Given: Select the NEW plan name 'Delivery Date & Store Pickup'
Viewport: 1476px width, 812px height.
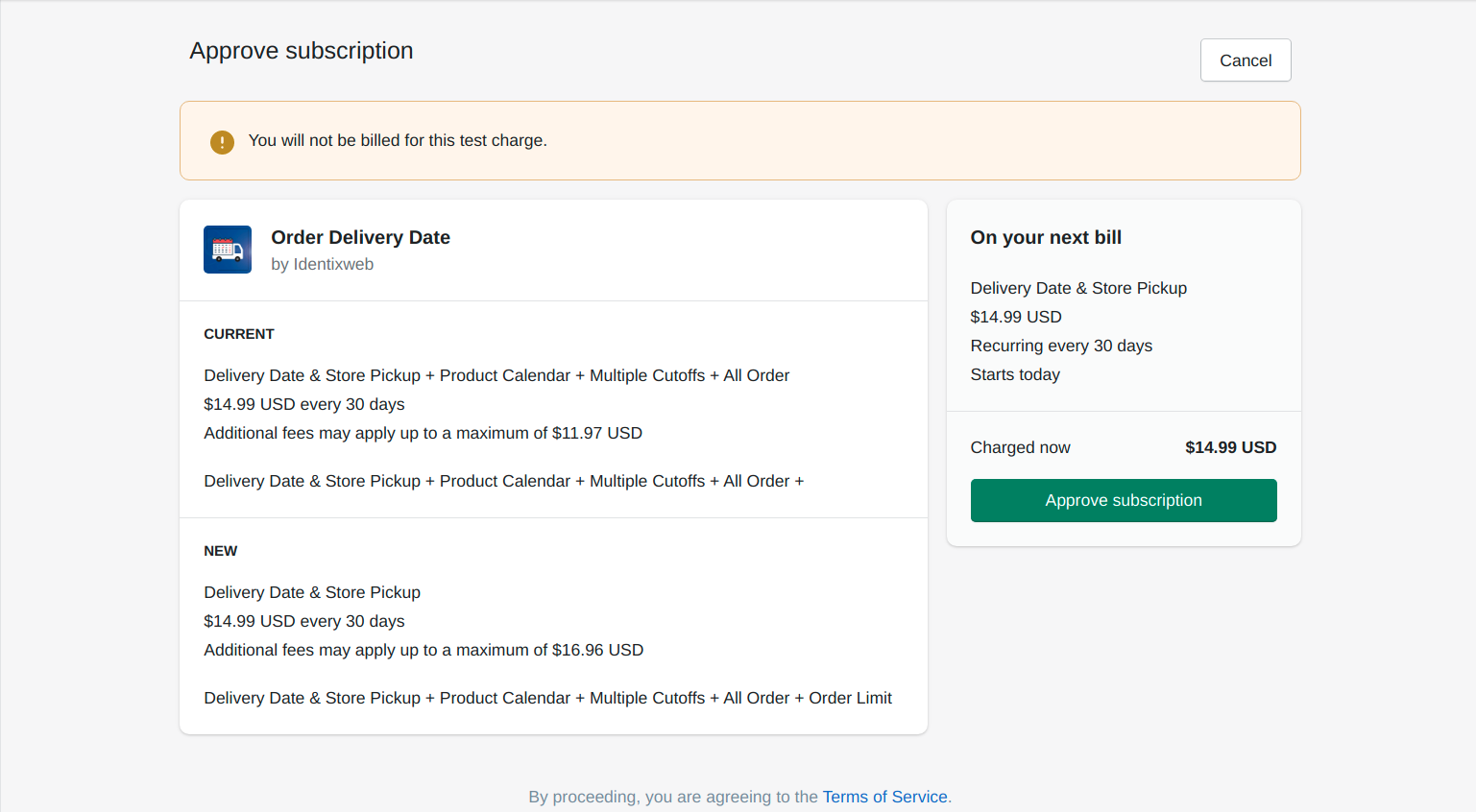Looking at the screenshot, I should pyautogui.click(x=312, y=592).
